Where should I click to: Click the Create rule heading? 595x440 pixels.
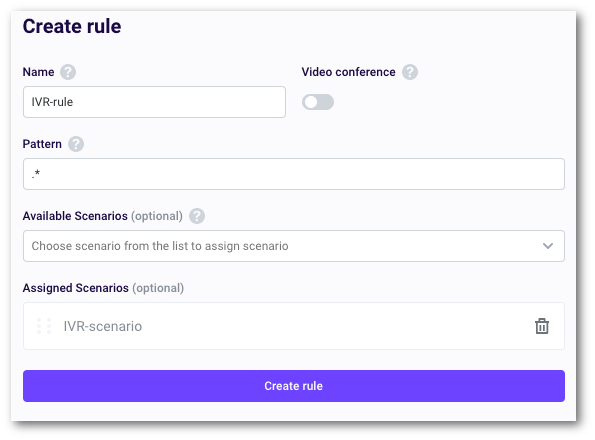(x=72, y=27)
